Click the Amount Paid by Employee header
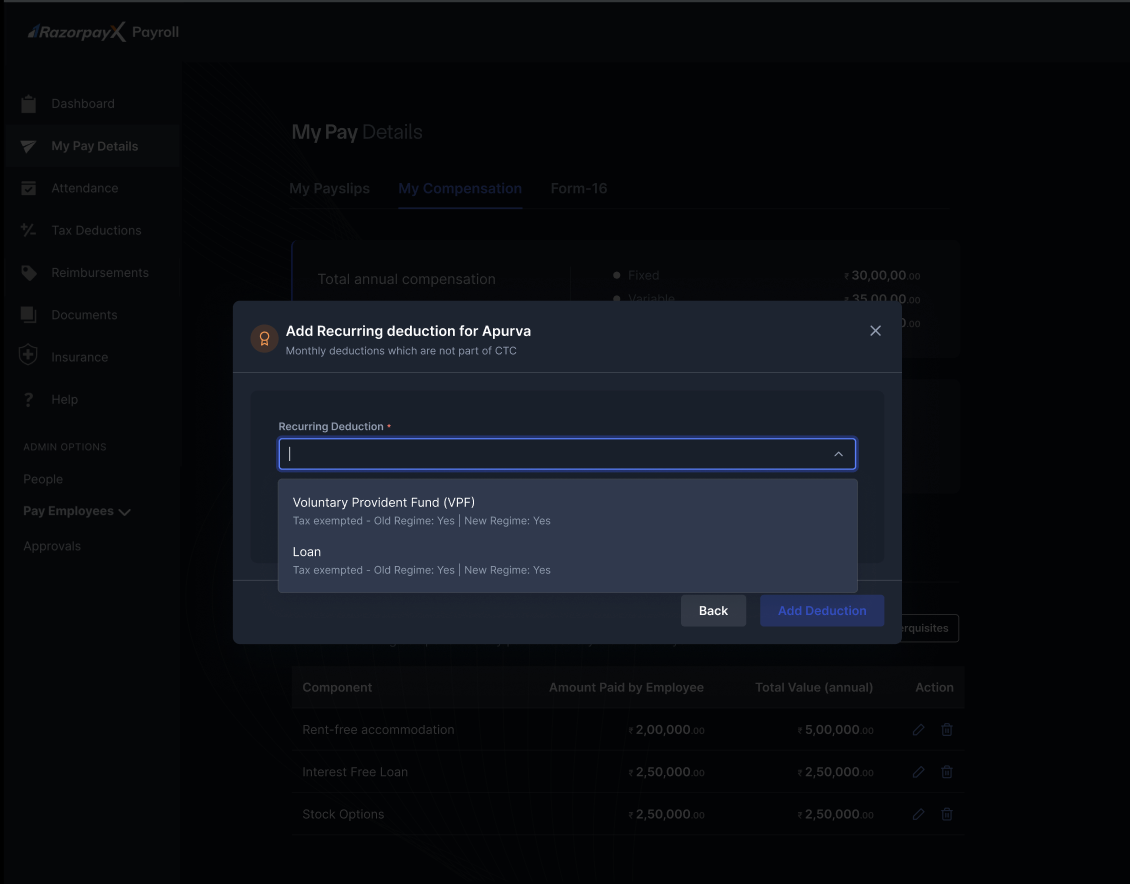 [626, 687]
